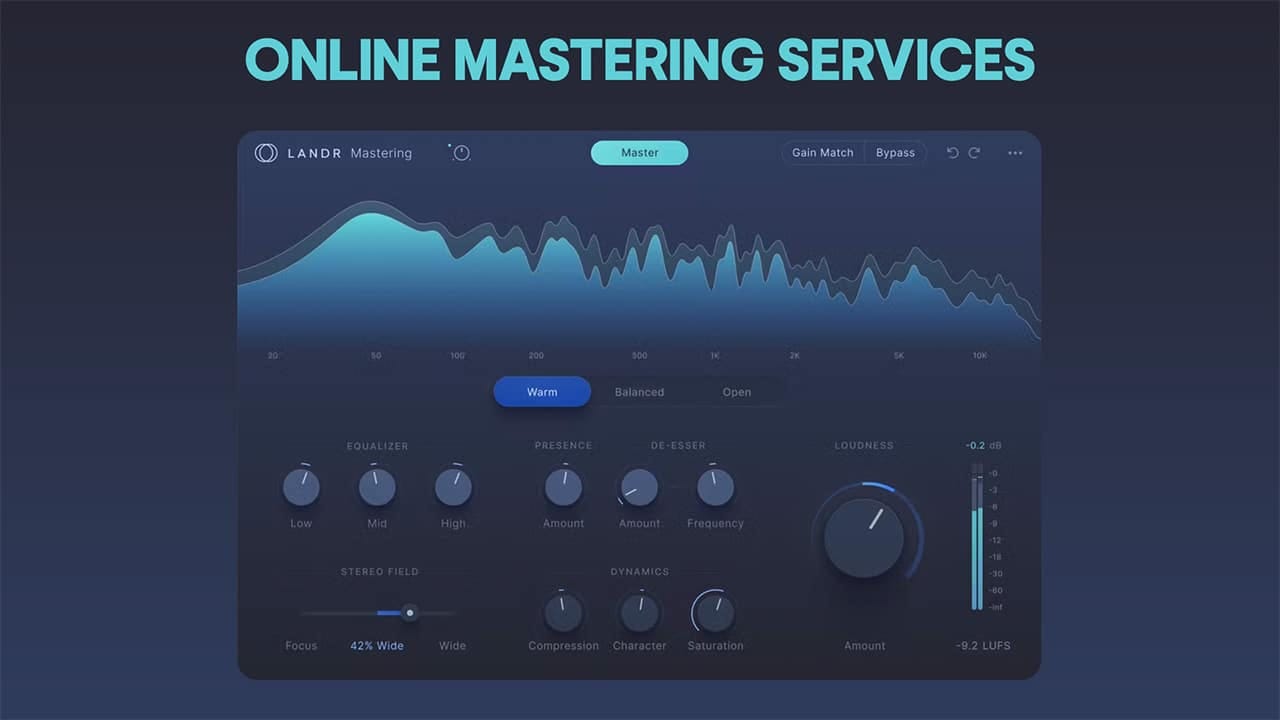Click the PRESENCE heading
This screenshot has width=1280, height=720.
point(563,446)
